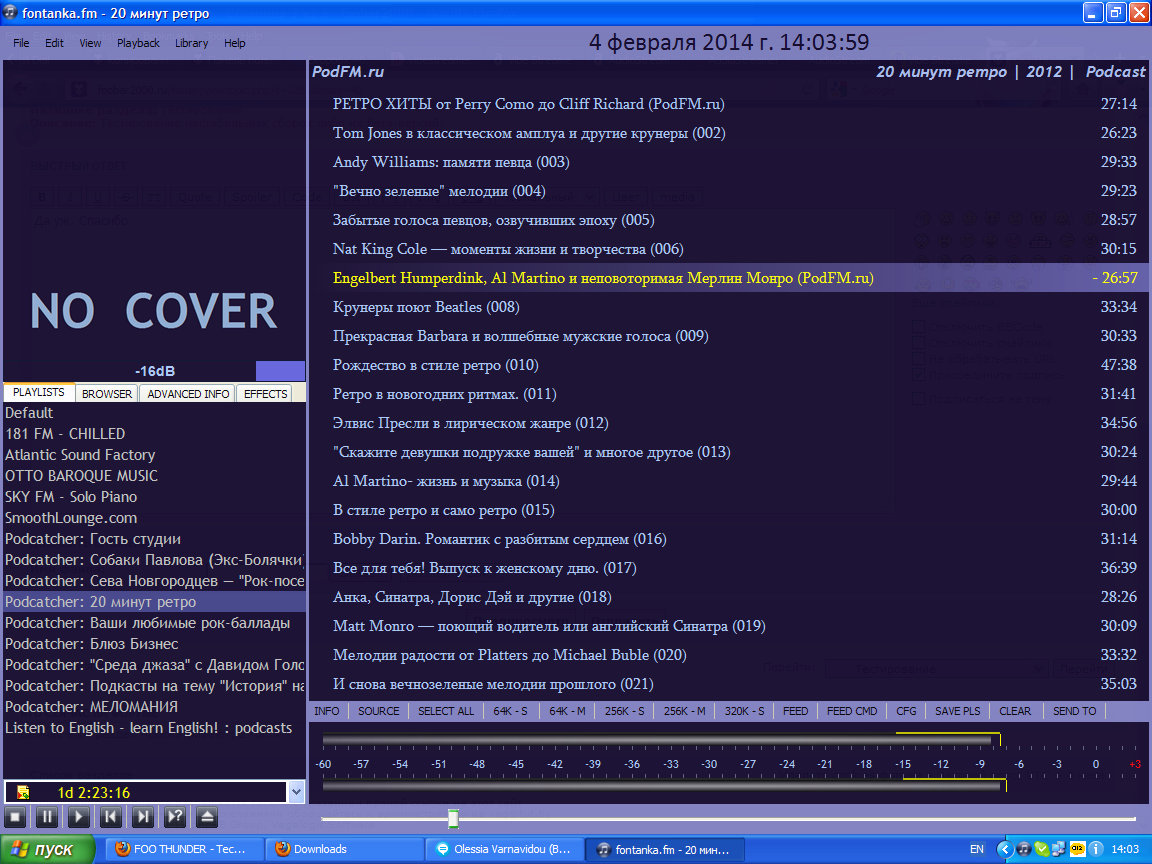Click the SAVE PLS button
This screenshot has width=1152, height=864.
click(x=957, y=711)
